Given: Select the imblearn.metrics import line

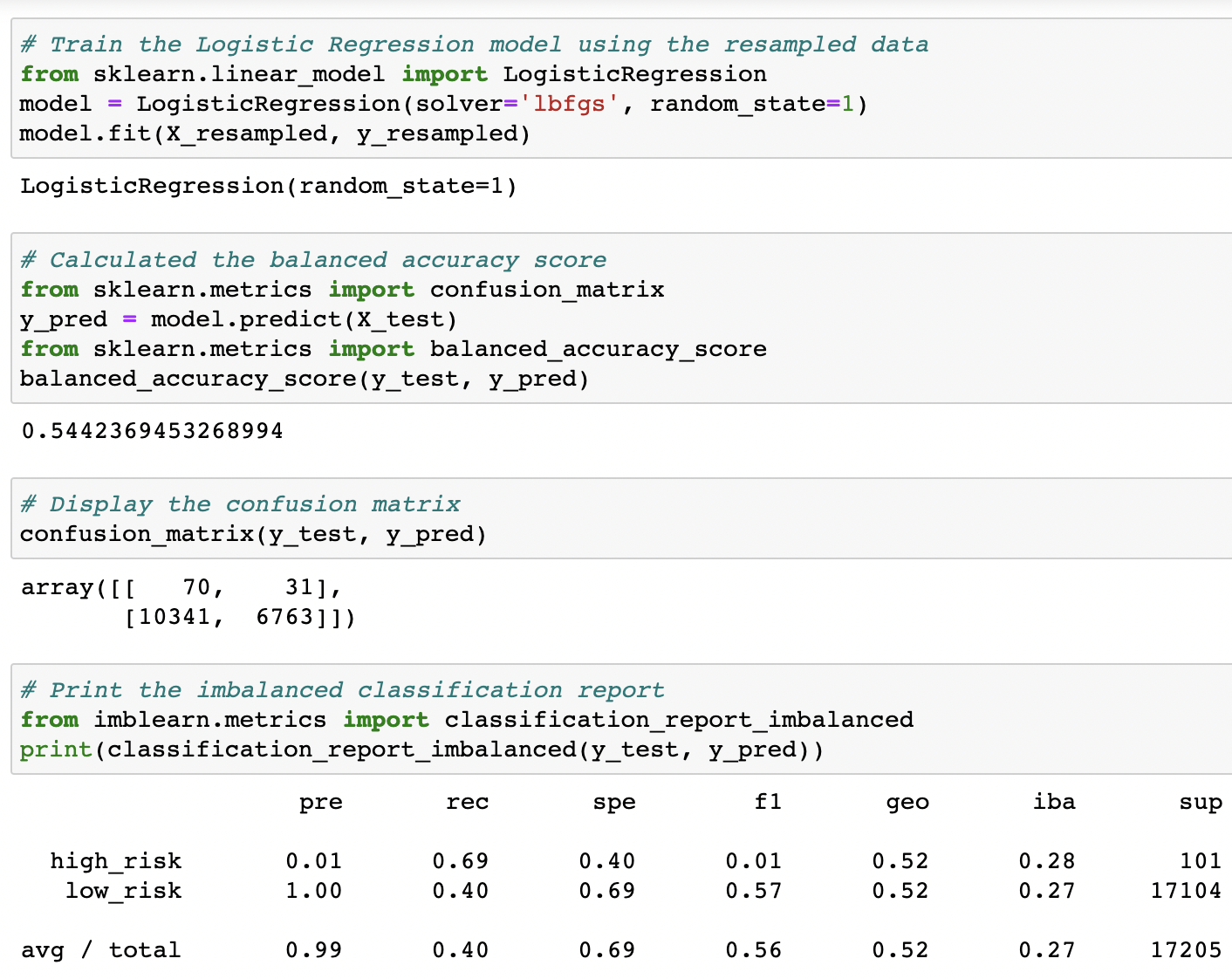Looking at the screenshot, I should coord(466,720).
